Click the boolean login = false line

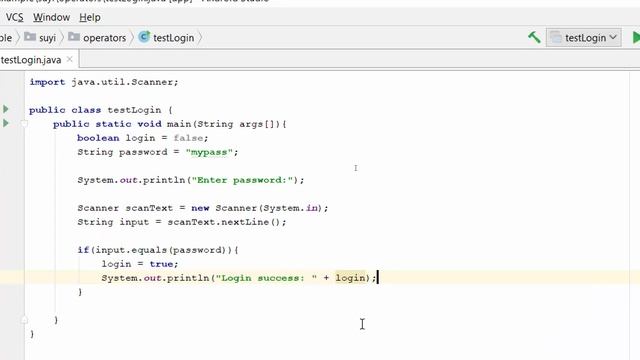pos(143,138)
